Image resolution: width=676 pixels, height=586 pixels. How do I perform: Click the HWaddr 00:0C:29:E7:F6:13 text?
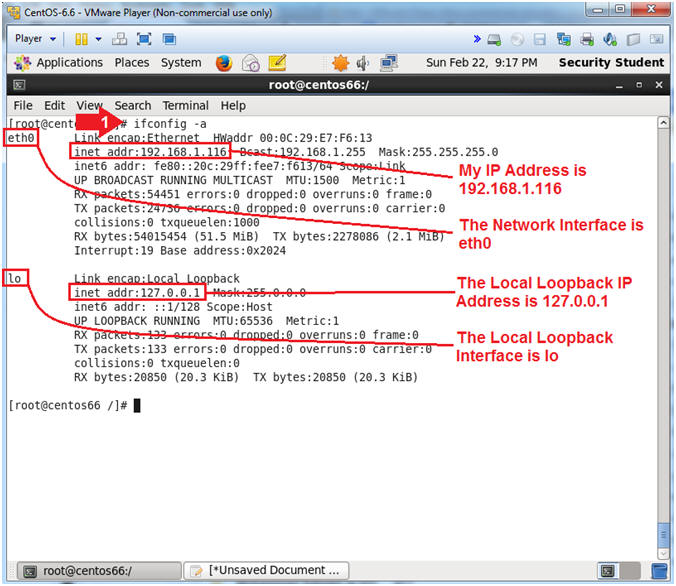pos(293,138)
